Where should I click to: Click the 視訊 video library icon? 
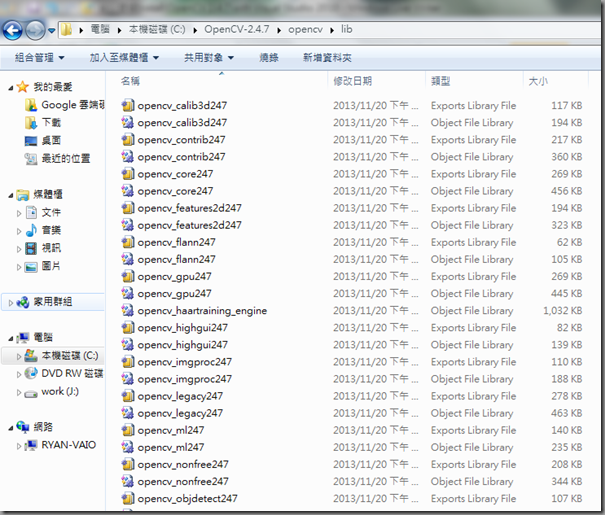(x=31, y=248)
